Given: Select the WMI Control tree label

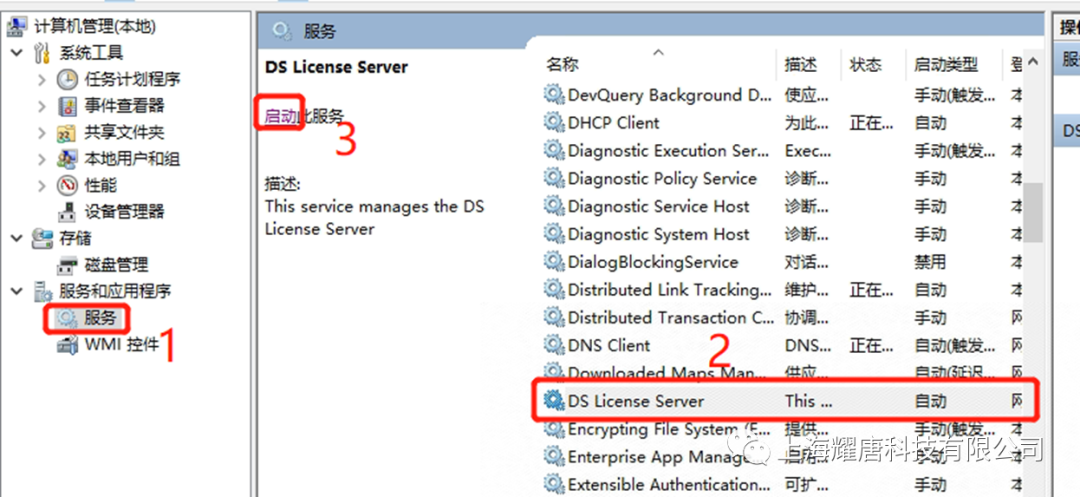Looking at the screenshot, I should pos(121,344).
